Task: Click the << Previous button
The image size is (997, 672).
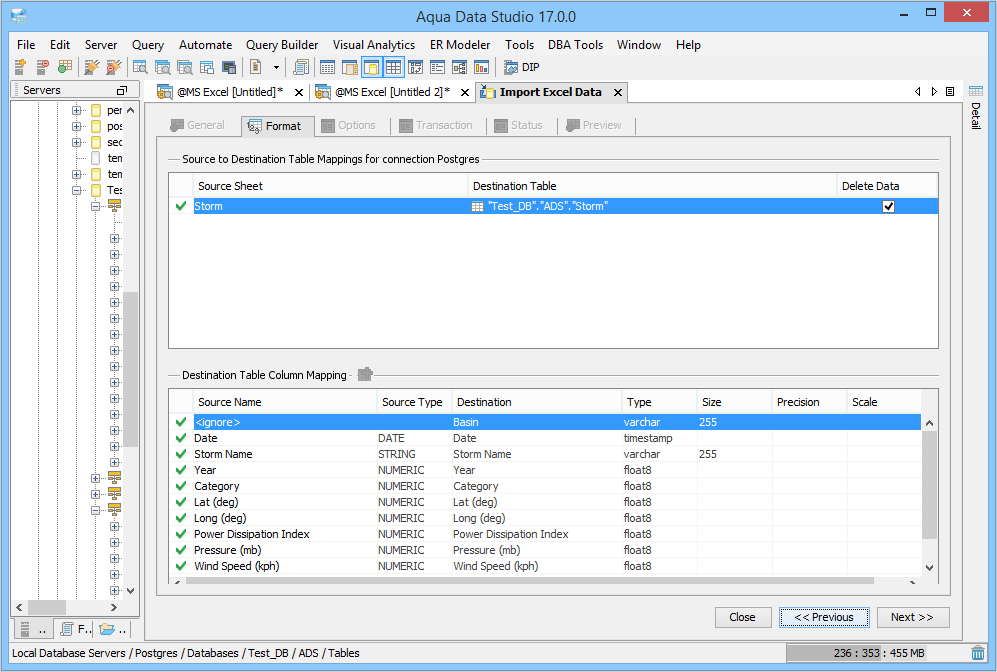Action: 823,617
